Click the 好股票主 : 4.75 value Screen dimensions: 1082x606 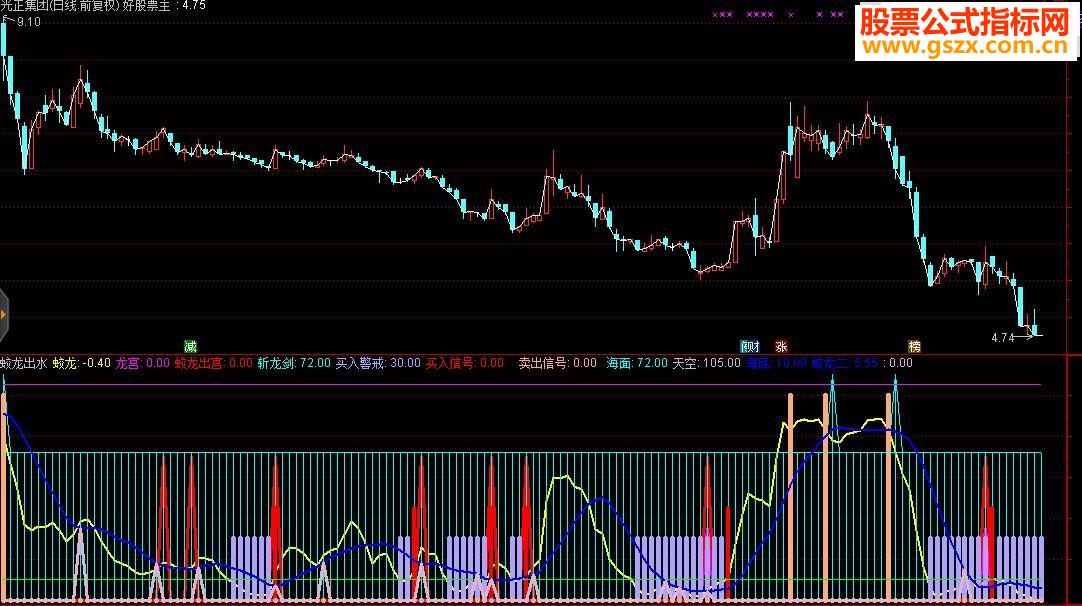point(164,6)
